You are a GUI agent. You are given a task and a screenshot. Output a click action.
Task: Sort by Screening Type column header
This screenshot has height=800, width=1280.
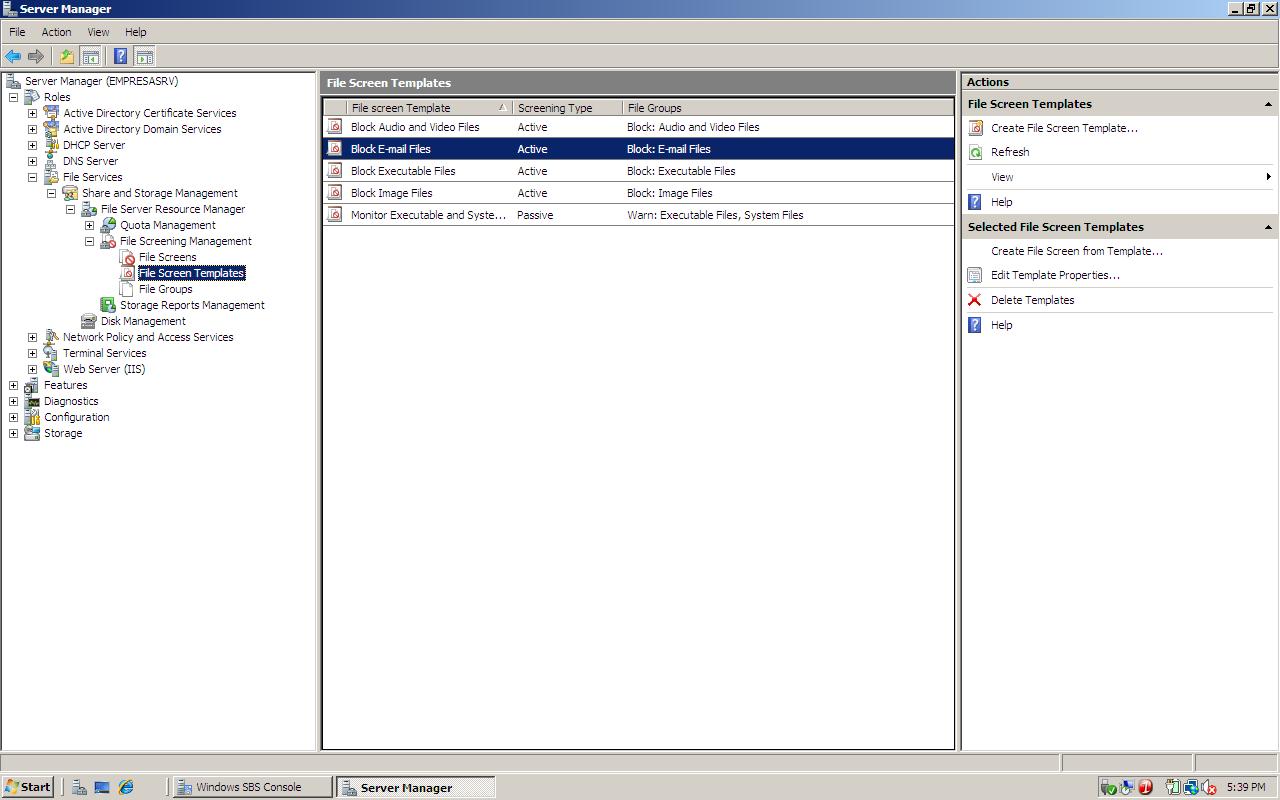coord(567,108)
